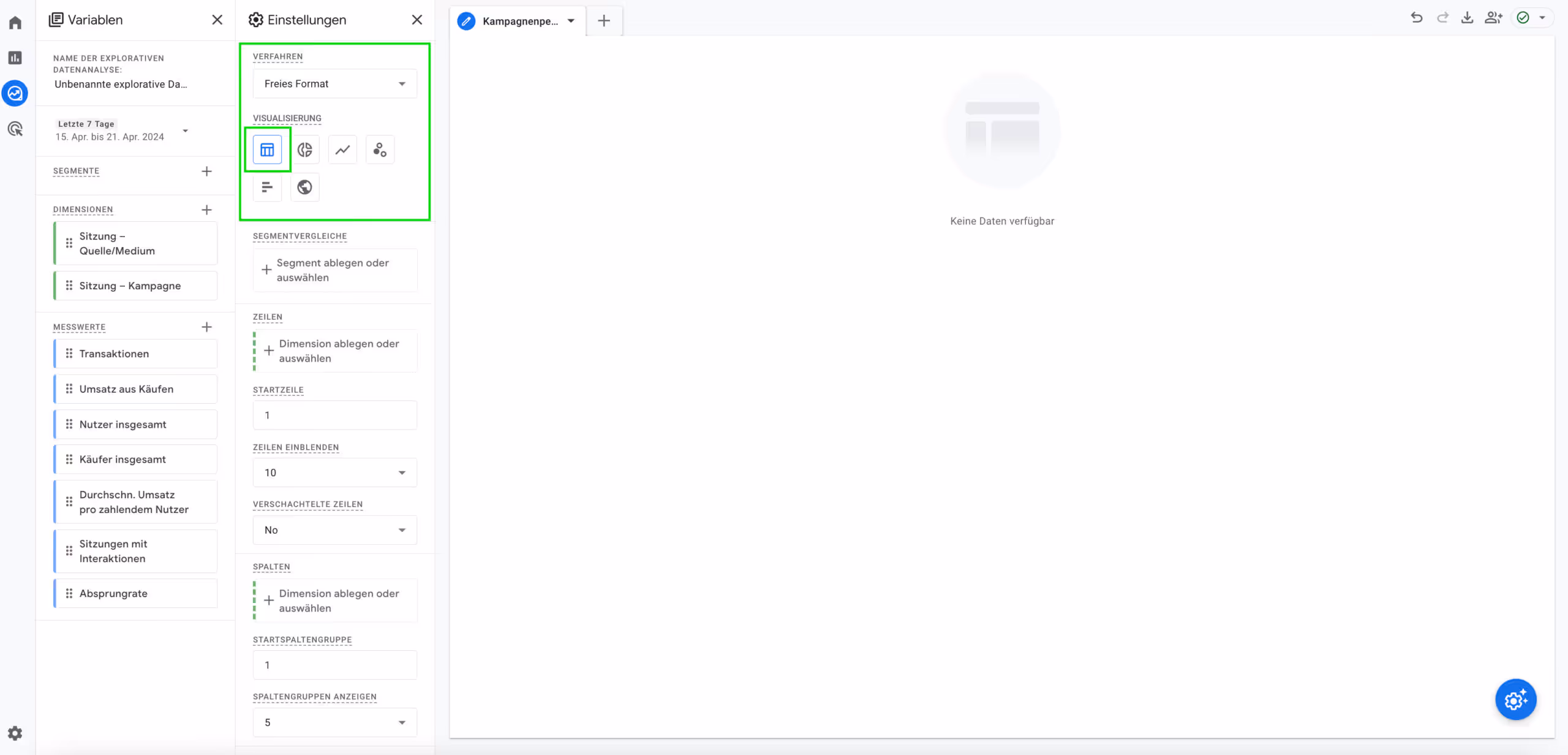Select line chart visualization icon
This screenshot has width=1568, height=755.
342,150
